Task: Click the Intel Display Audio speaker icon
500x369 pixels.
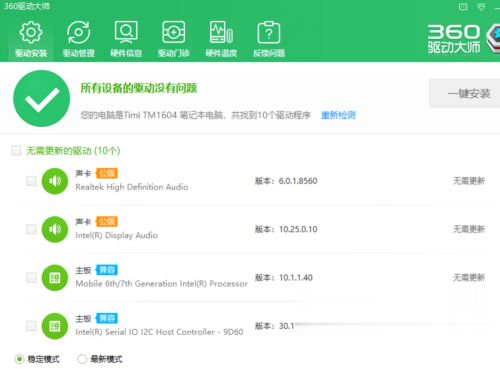Action: tap(55, 229)
